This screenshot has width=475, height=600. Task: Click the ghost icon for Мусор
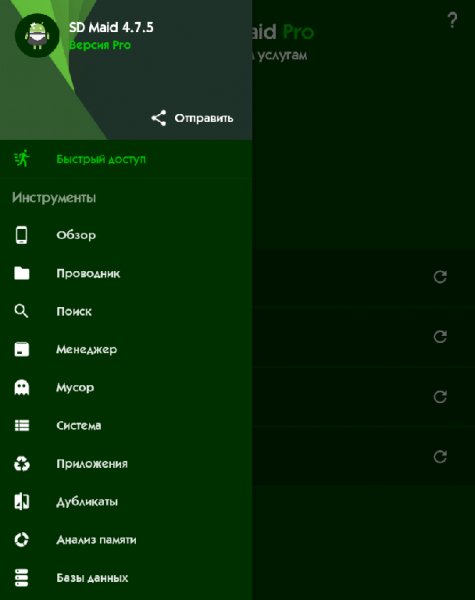click(22, 387)
